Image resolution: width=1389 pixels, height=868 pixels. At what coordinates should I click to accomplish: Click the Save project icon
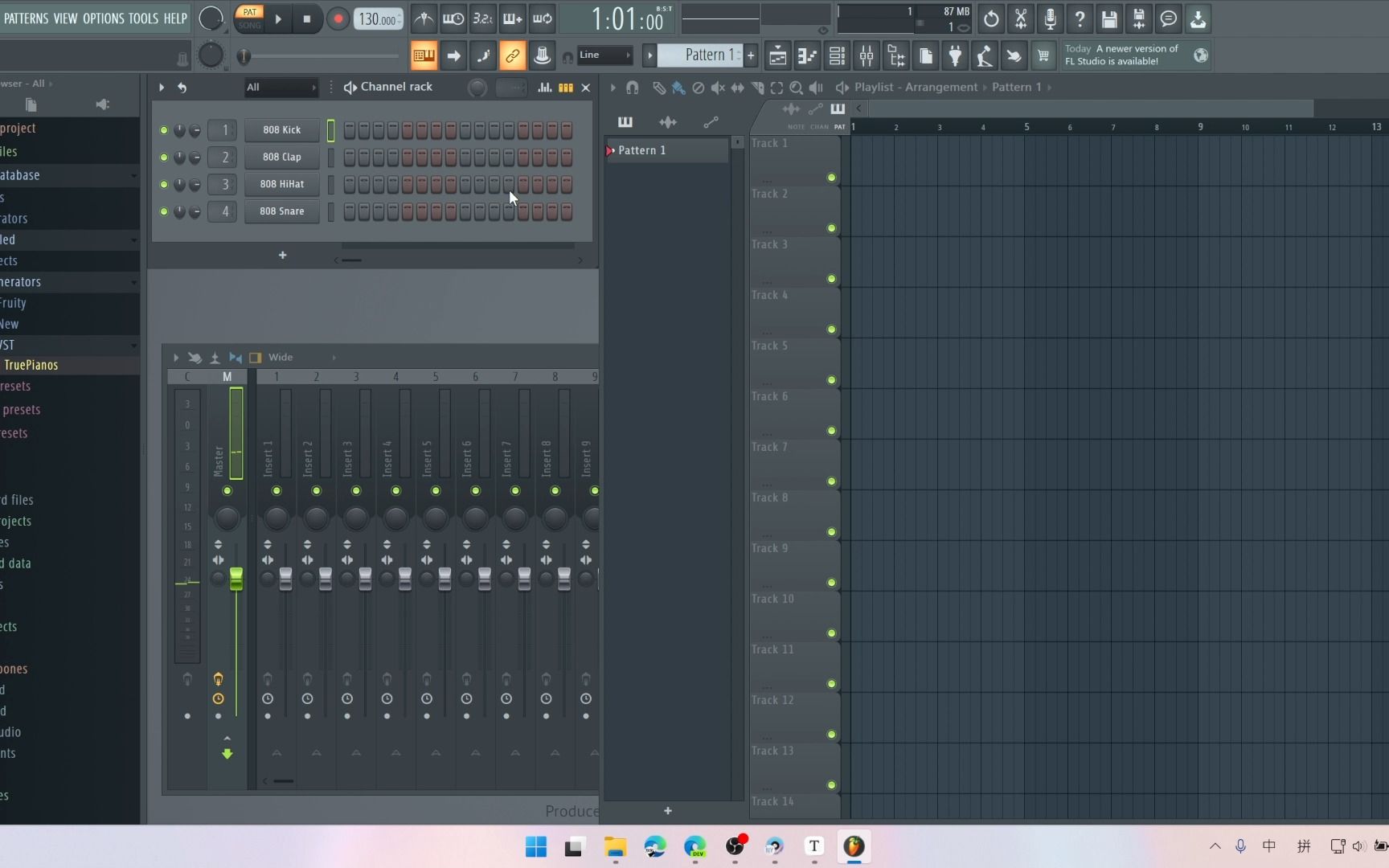1109,18
